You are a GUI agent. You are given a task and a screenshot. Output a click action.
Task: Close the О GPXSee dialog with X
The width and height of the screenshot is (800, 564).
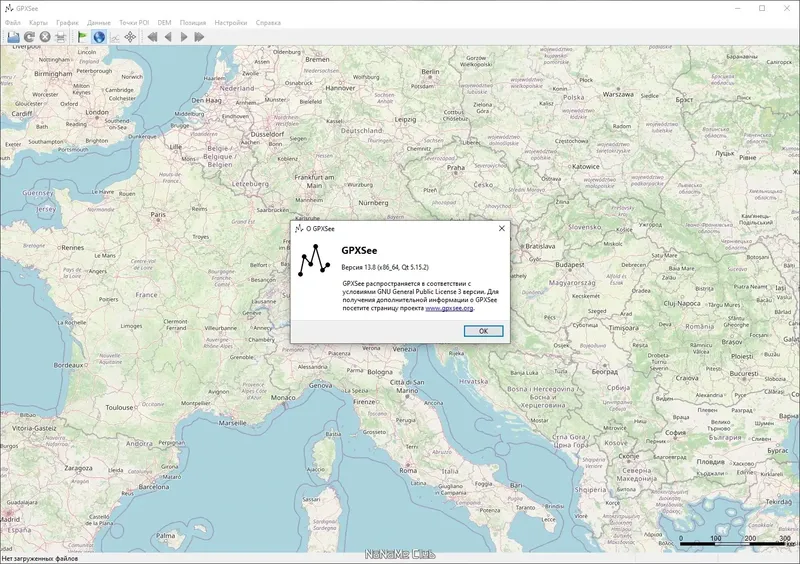coord(502,228)
